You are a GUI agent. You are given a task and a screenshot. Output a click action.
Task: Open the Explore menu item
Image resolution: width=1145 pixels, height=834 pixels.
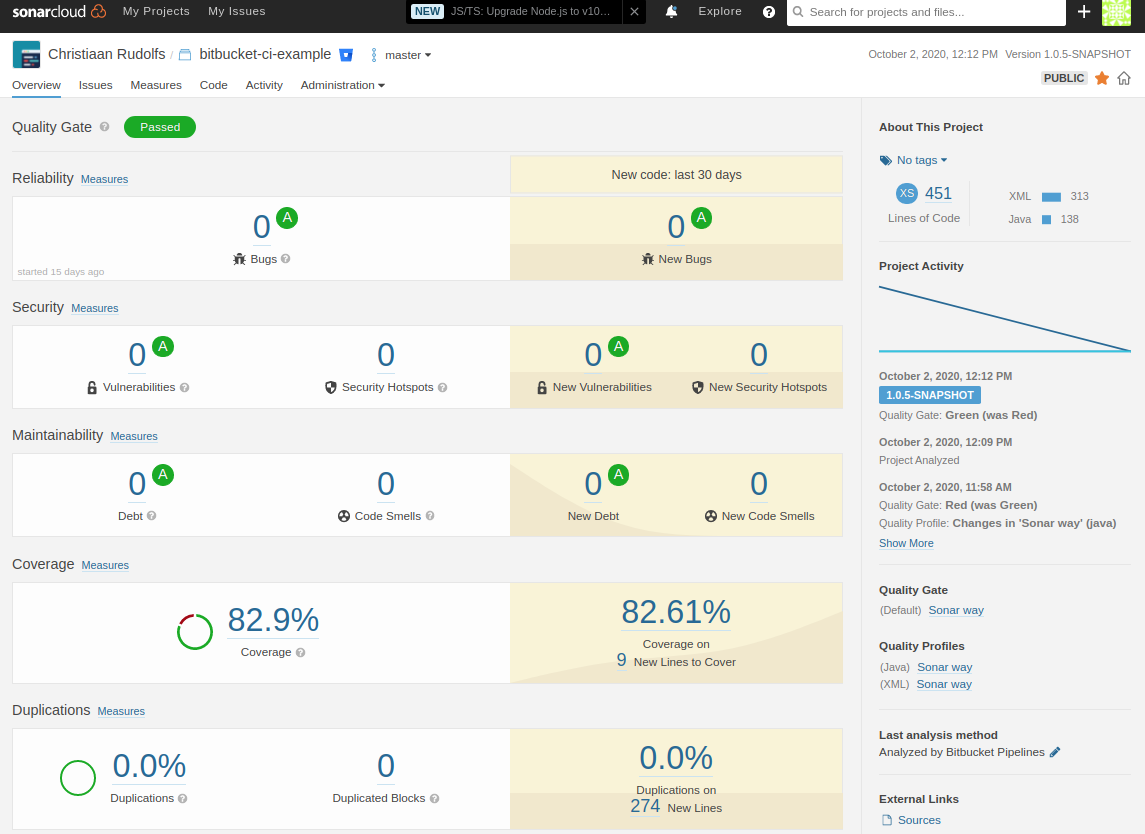tap(720, 12)
